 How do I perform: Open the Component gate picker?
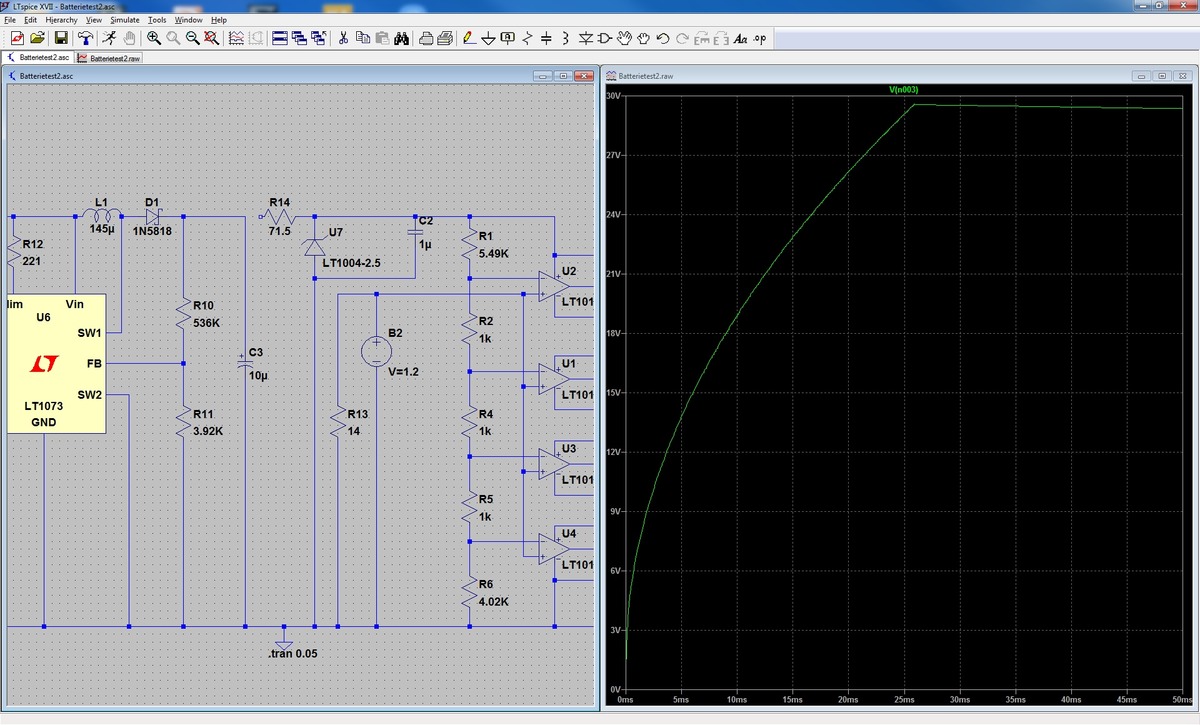click(x=605, y=38)
